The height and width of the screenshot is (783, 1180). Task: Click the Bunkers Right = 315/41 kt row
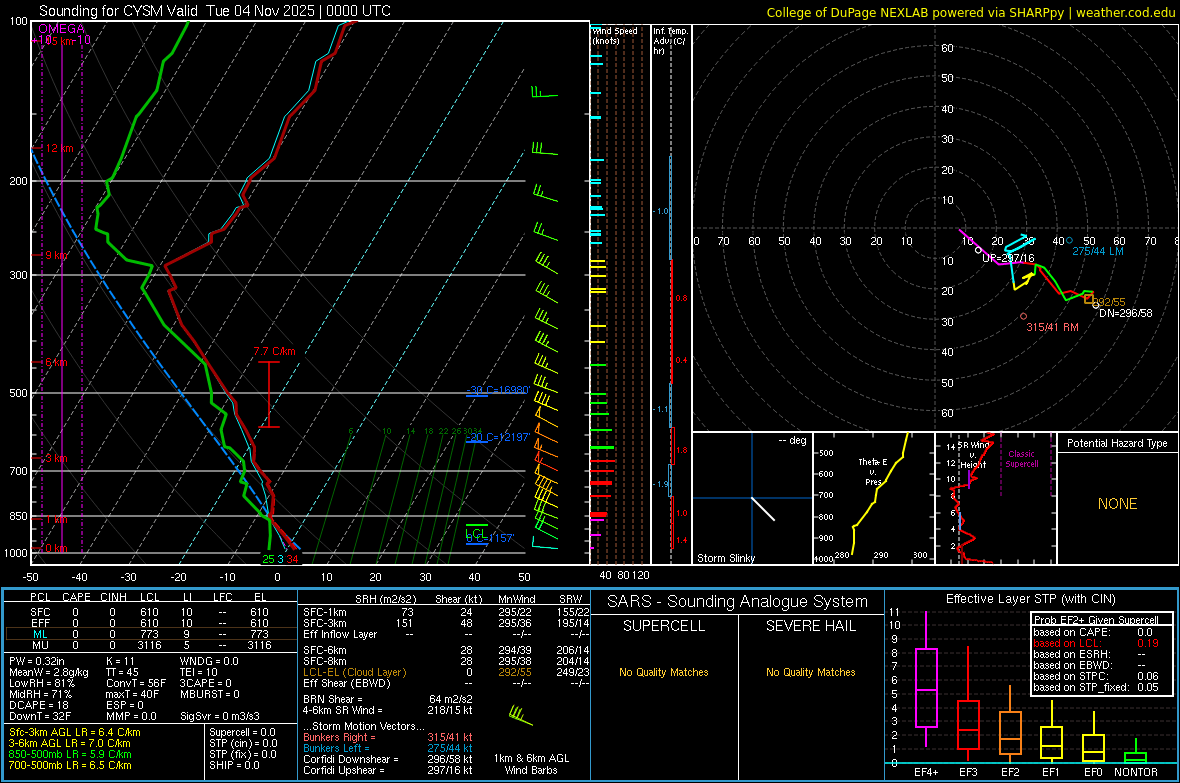[x=388, y=737]
